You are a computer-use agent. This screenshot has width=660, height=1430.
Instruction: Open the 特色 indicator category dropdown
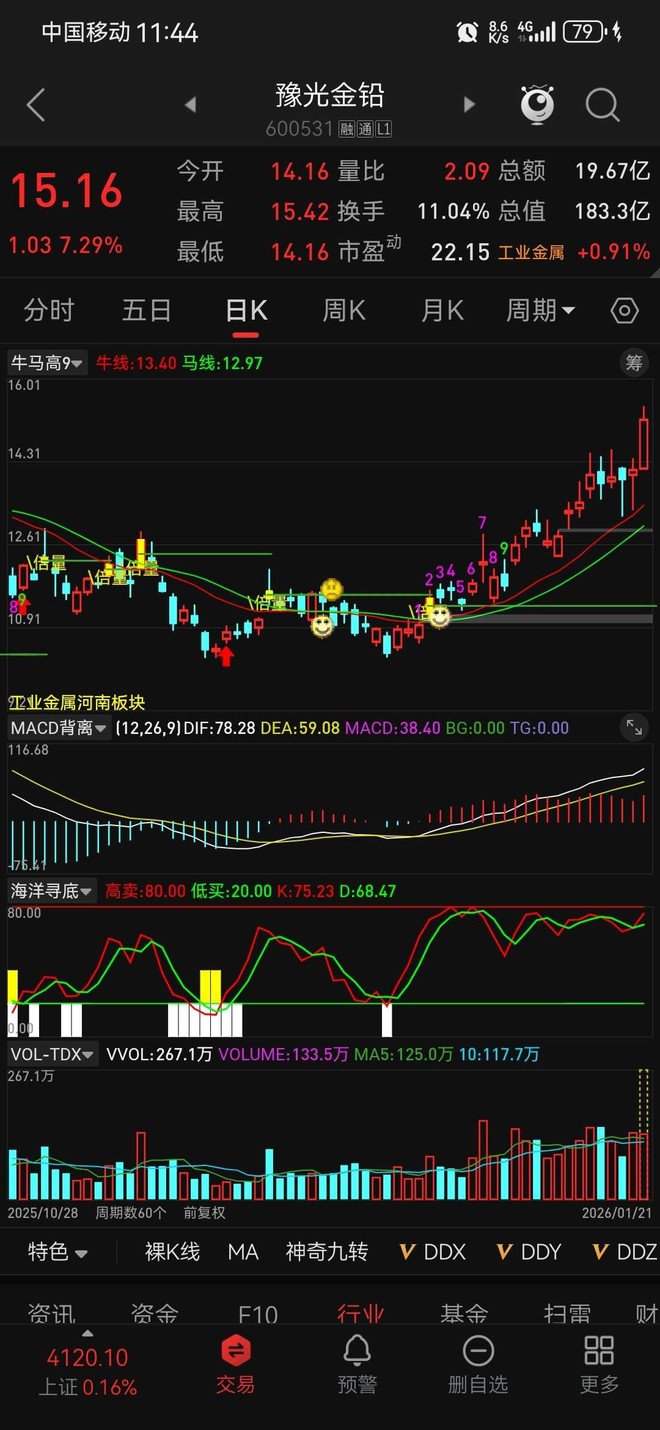pos(57,1252)
